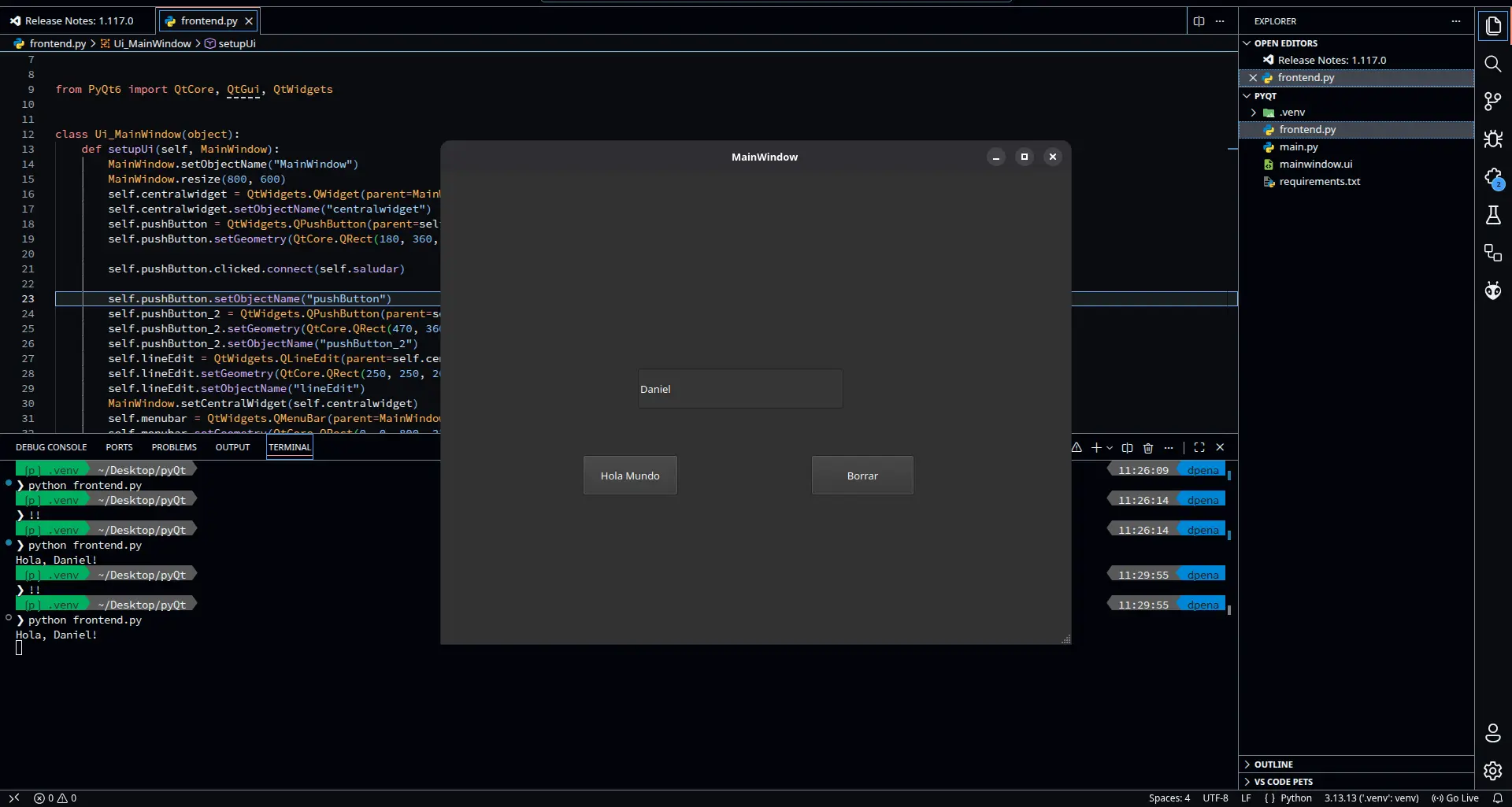Open Run and Debug view
The width and height of the screenshot is (1512, 807).
coord(1493,139)
